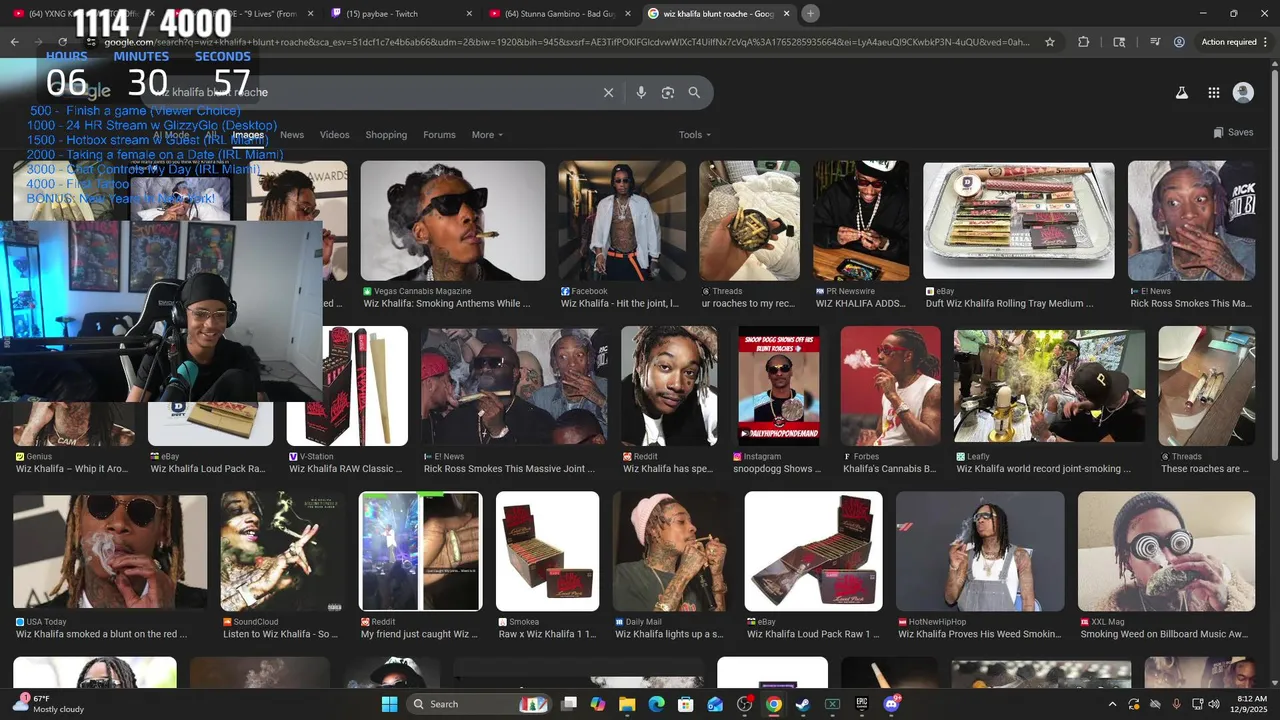Select the Videos results filter
This screenshot has width=1280, height=720.
[x=335, y=135]
